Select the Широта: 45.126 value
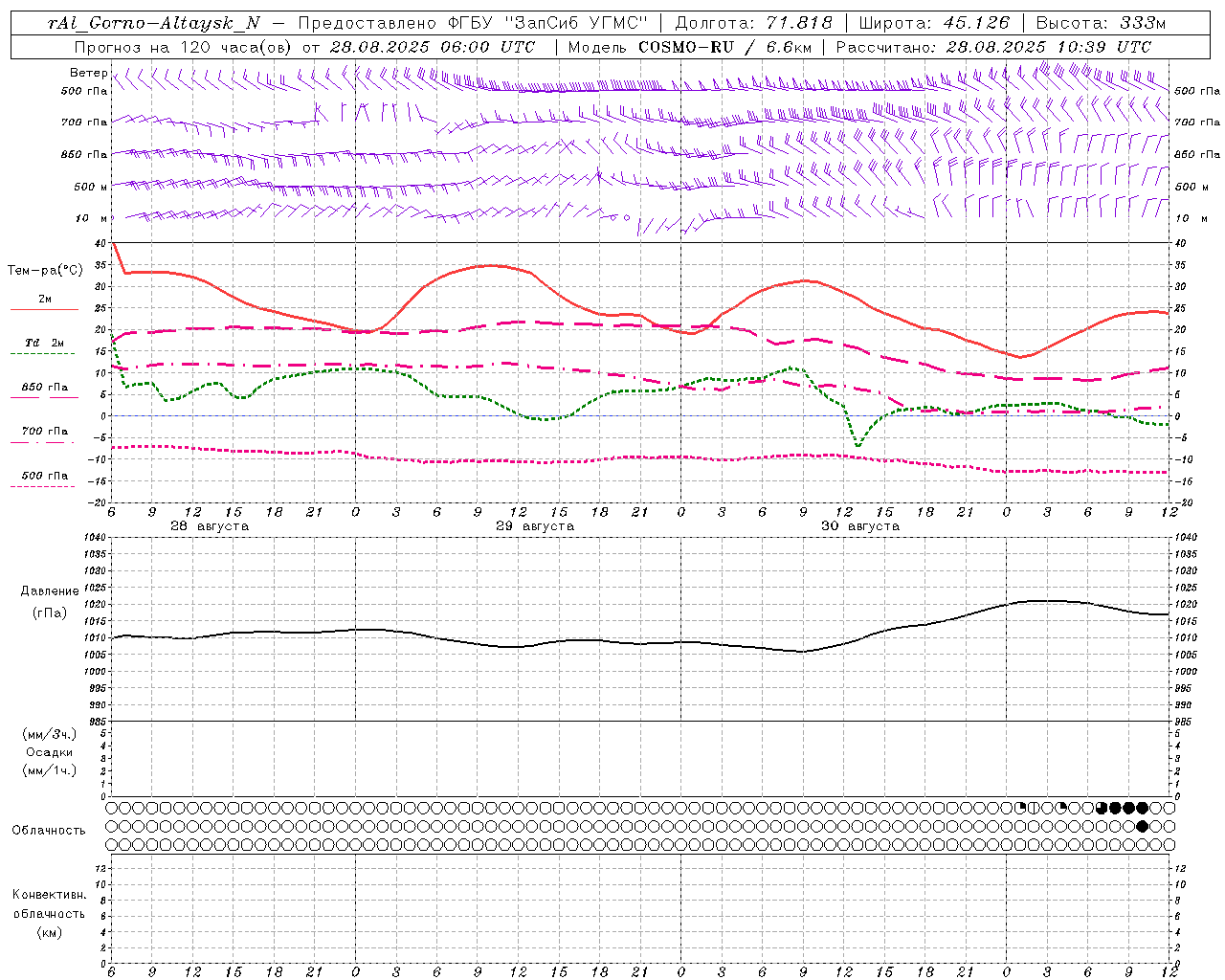The height and width of the screenshot is (980, 1225). [x=934, y=24]
